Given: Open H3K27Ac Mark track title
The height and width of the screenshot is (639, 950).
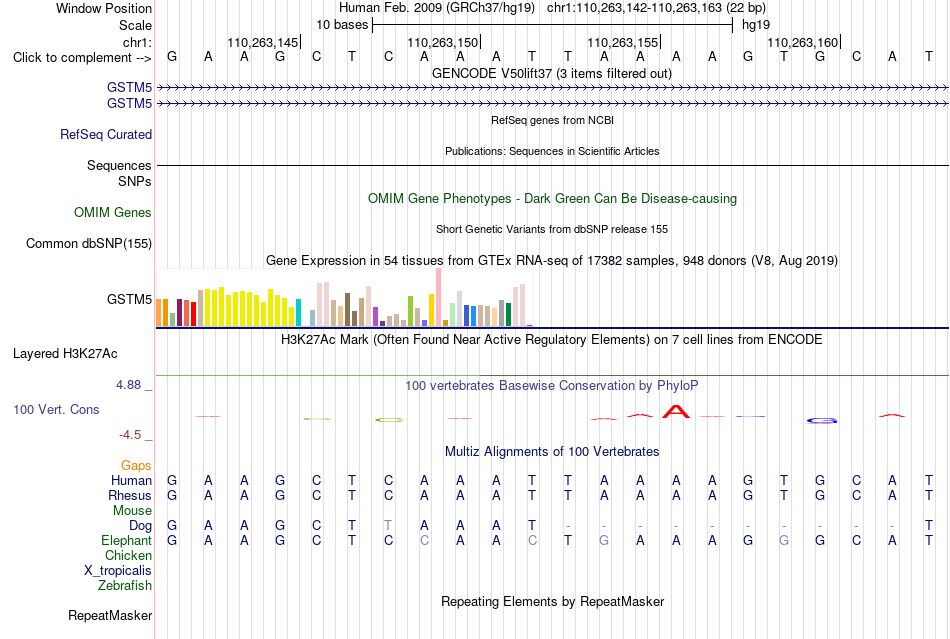Looking at the screenshot, I should click(552, 339).
